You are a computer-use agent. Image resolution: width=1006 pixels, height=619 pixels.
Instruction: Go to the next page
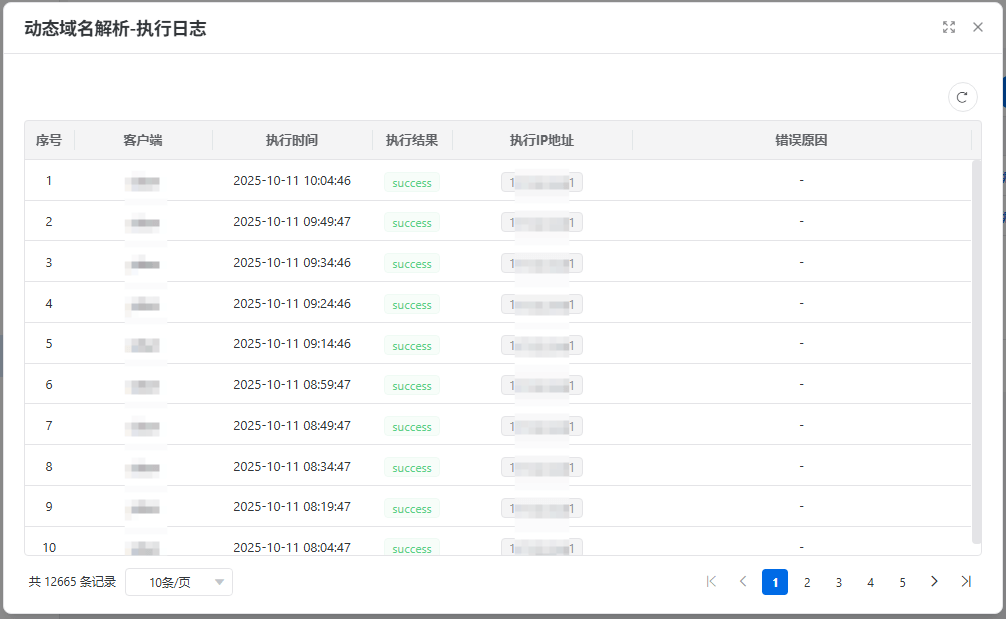[x=934, y=582]
